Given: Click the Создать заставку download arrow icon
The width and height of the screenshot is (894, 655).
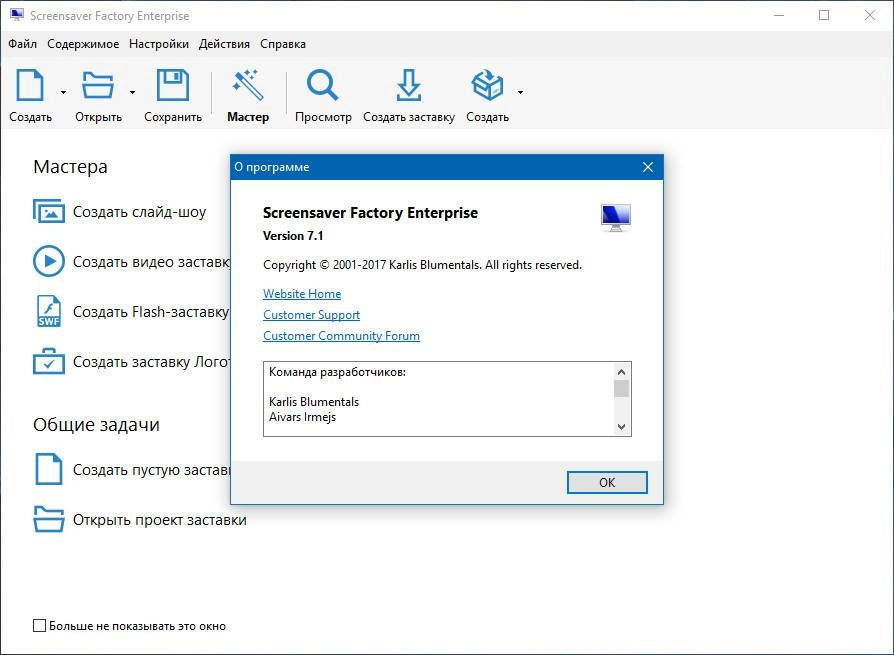Looking at the screenshot, I should (409, 85).
